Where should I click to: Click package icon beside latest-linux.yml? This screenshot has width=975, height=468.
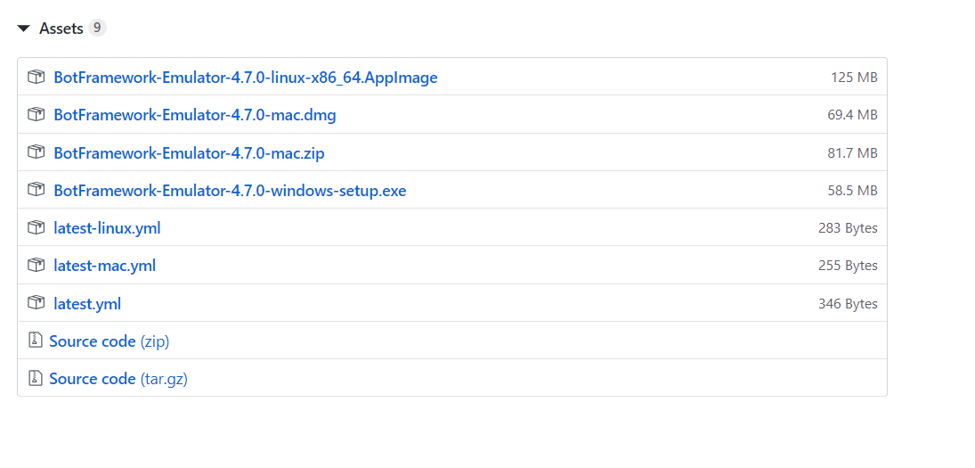[37, 227]
